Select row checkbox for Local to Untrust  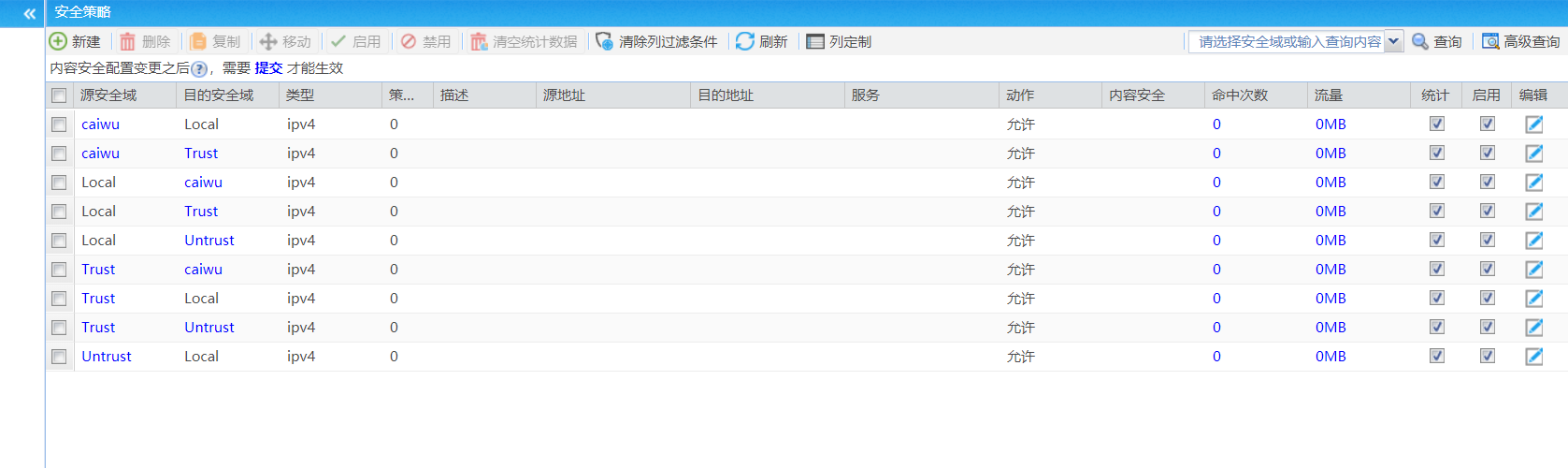click(59, 241)
